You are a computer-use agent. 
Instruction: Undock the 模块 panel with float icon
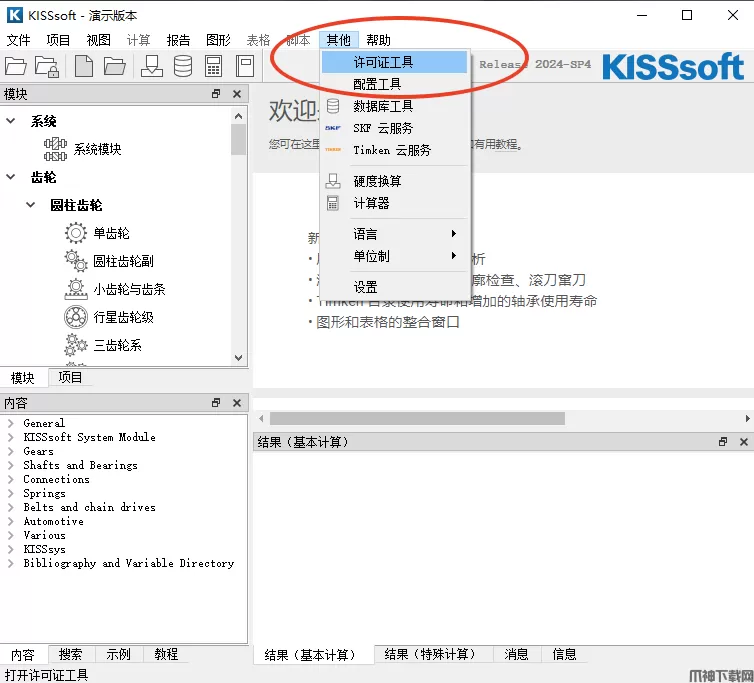click(216, 94)
